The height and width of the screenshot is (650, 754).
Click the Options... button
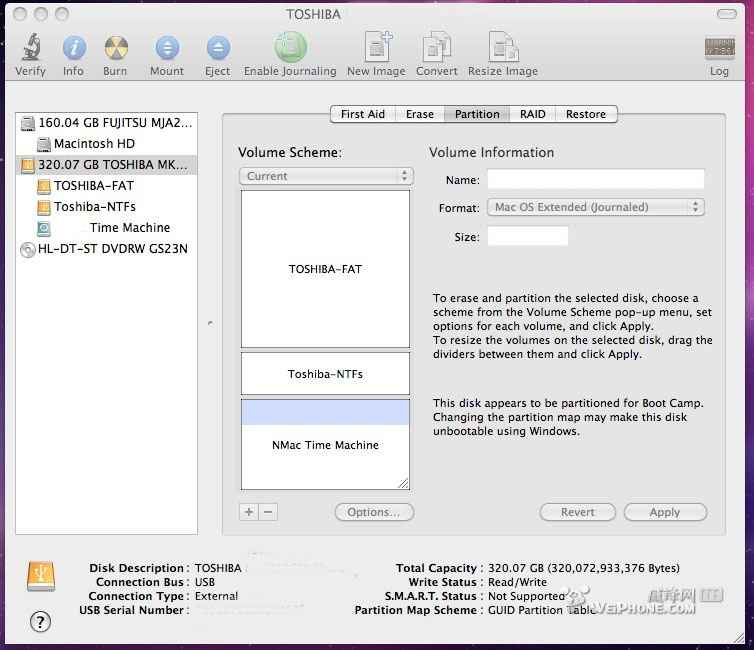(374, 512)
